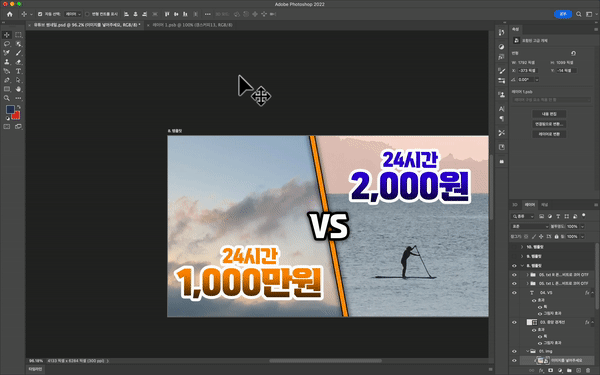Swap foreground and background colors arrow
Image resolution: width=600 pixels, height=375 pixels.
(x=19, y=107)
